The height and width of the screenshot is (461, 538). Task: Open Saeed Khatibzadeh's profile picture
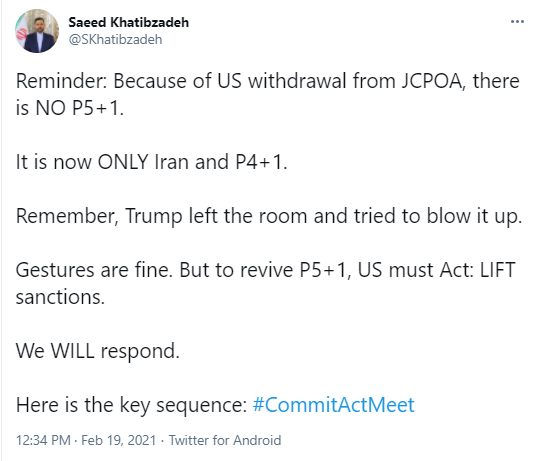click(37, 31)
